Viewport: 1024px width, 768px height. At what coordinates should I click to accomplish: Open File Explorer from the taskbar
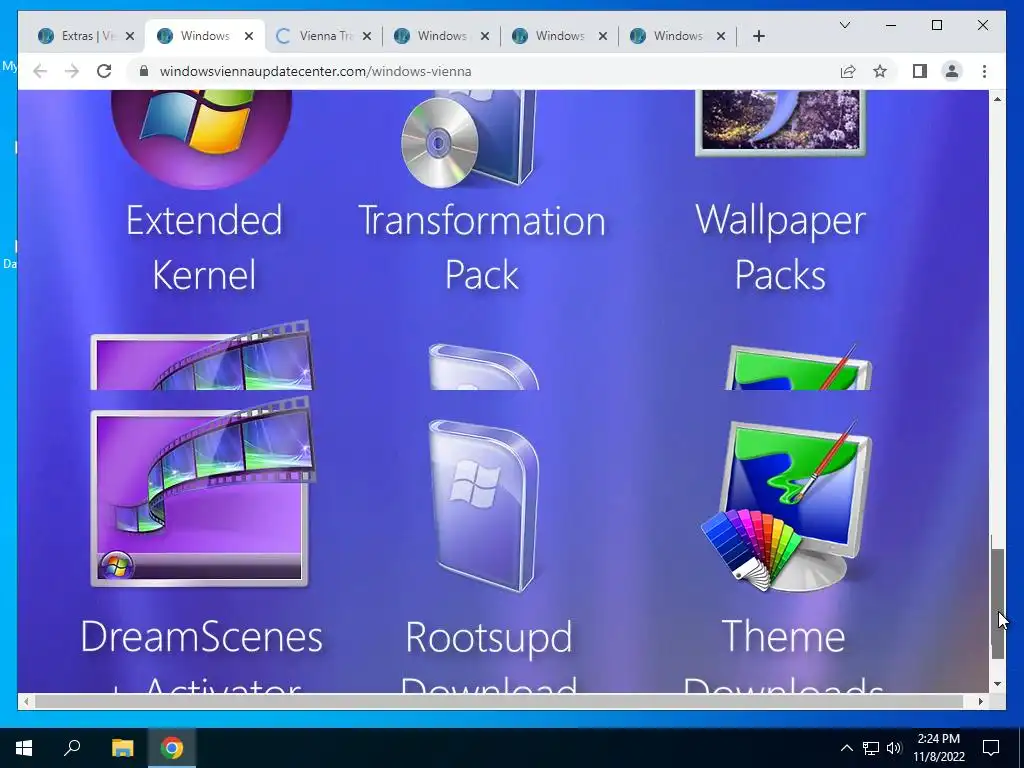[122, 748]
